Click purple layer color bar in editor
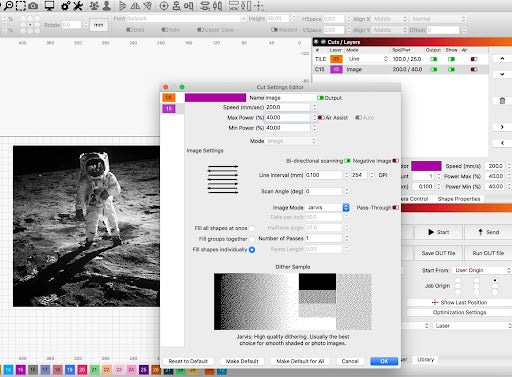The height and width of the screenshot is (377, 512). pos(215,97)
